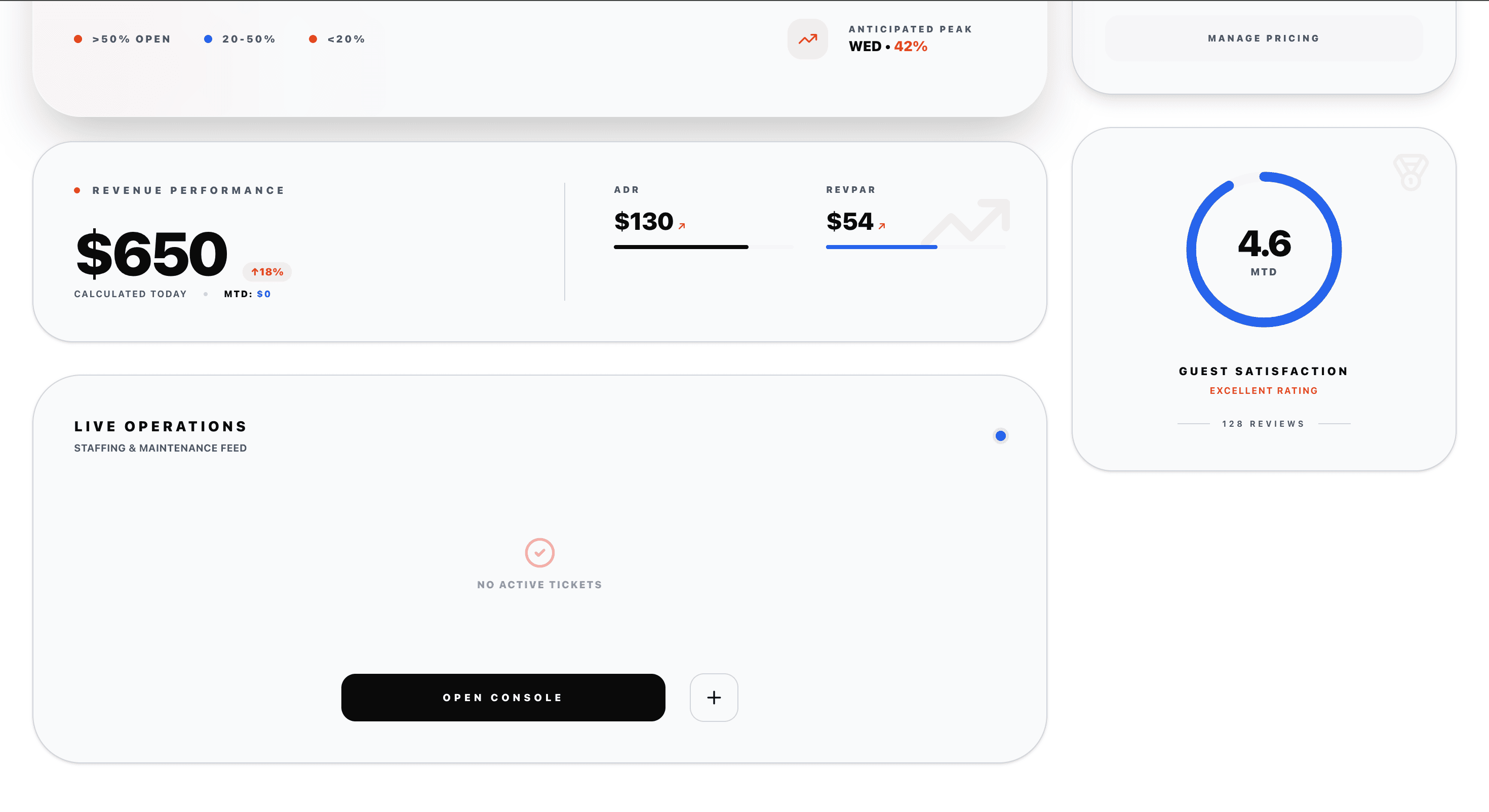Toggle the 20-50% legend item
The width and height of the screenshot is (1489, 812).
[240, 39]
